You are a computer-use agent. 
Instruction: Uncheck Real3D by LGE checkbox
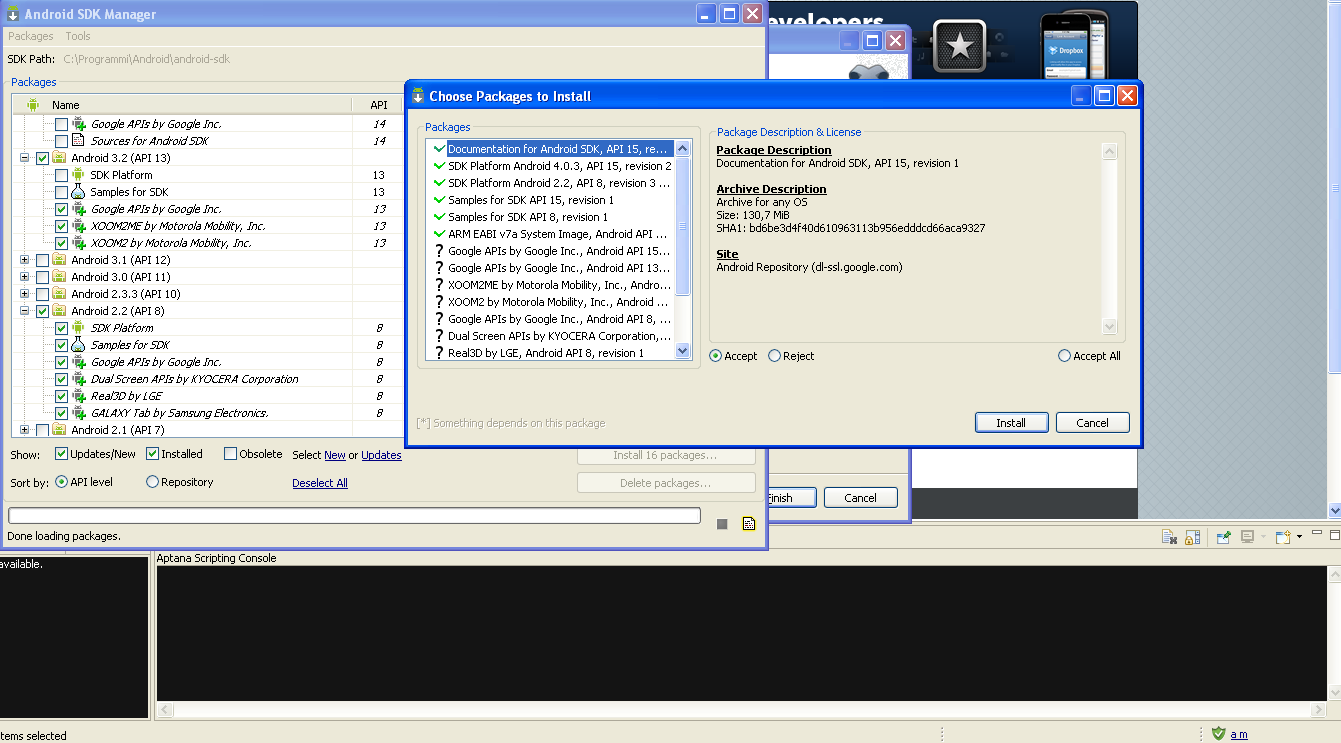[62, 396]
